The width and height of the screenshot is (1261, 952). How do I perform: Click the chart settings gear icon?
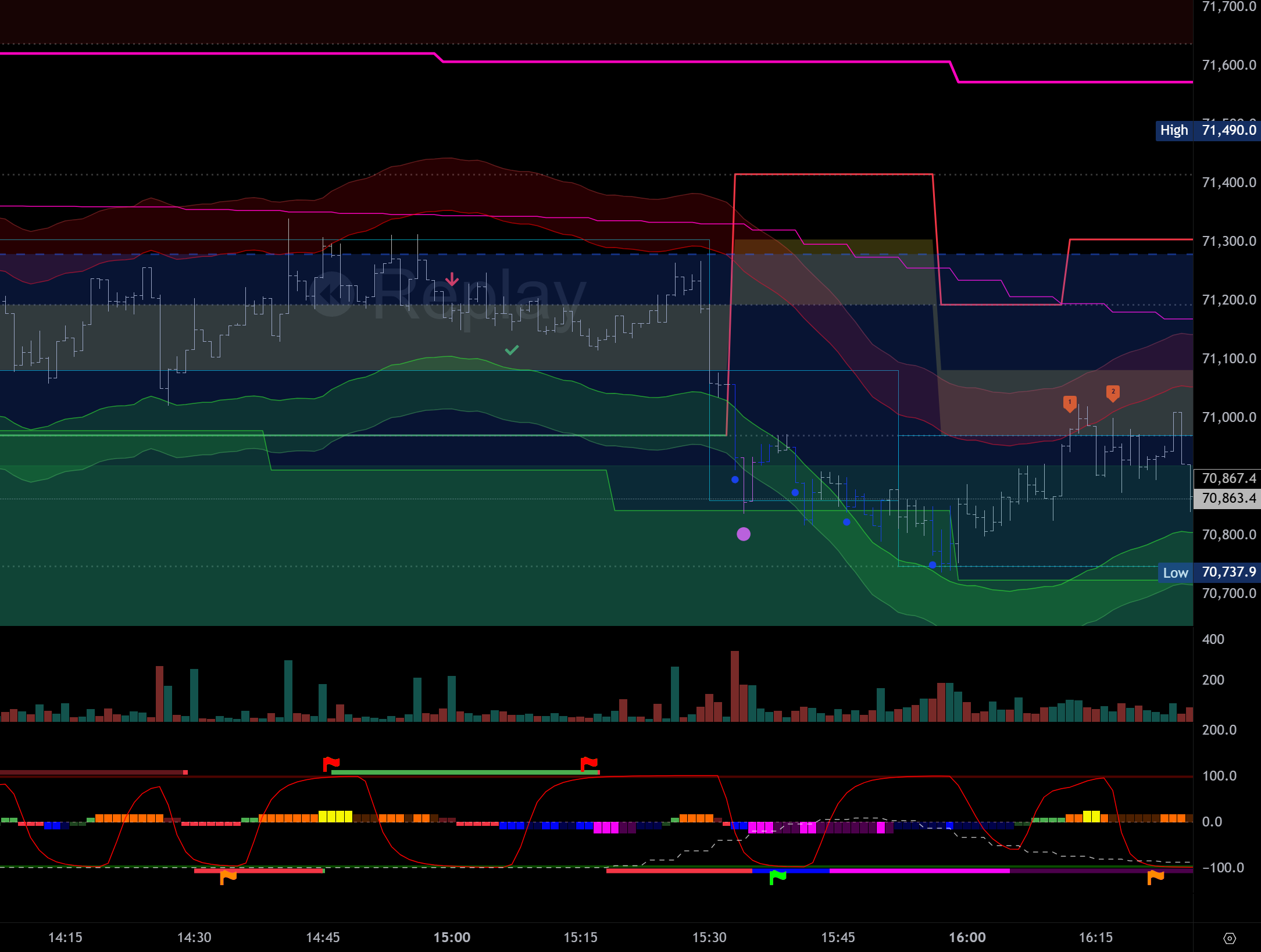tap(1229, 938)
